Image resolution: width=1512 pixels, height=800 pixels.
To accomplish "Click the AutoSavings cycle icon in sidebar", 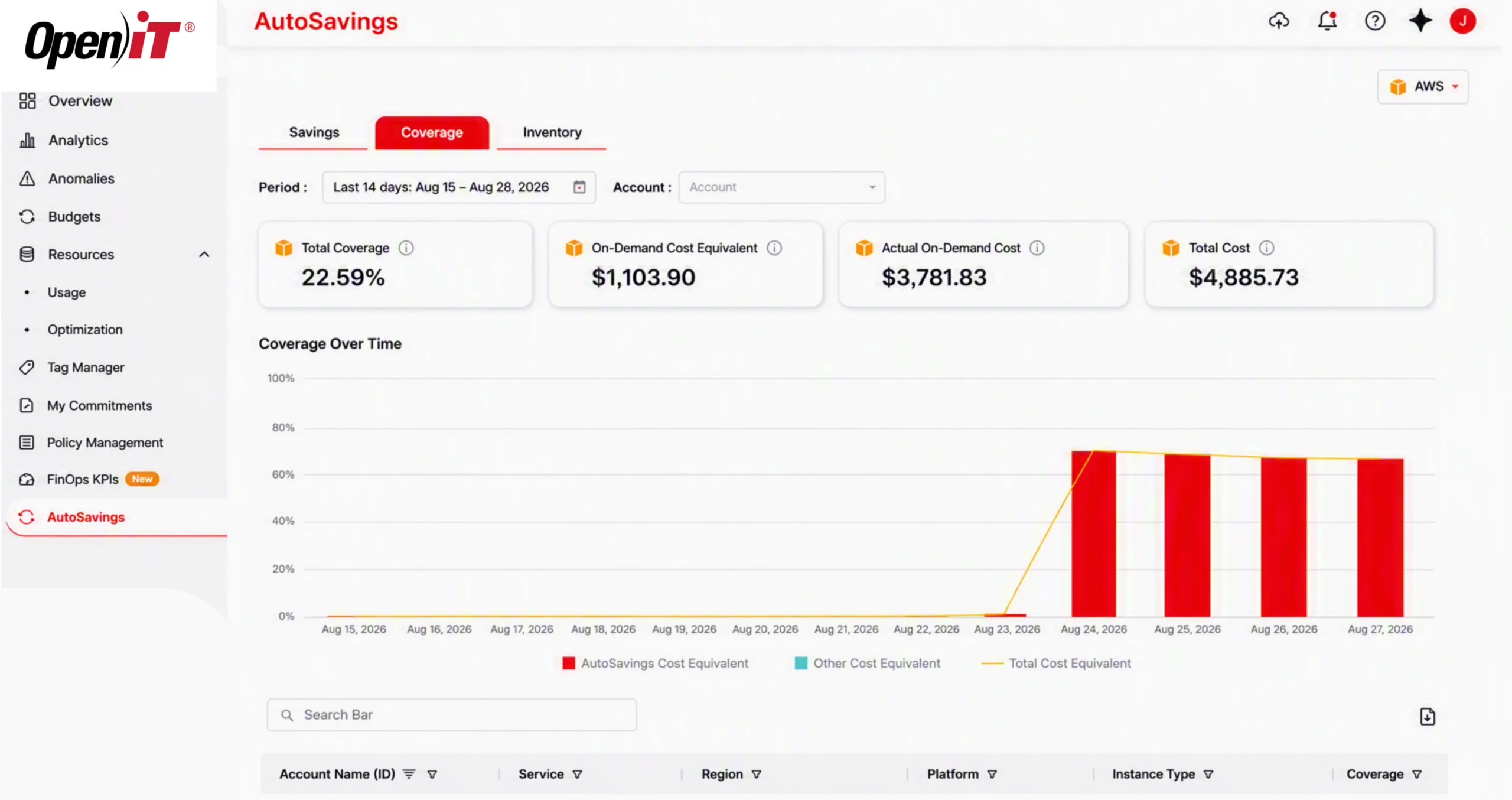I will tap(27, 517).
